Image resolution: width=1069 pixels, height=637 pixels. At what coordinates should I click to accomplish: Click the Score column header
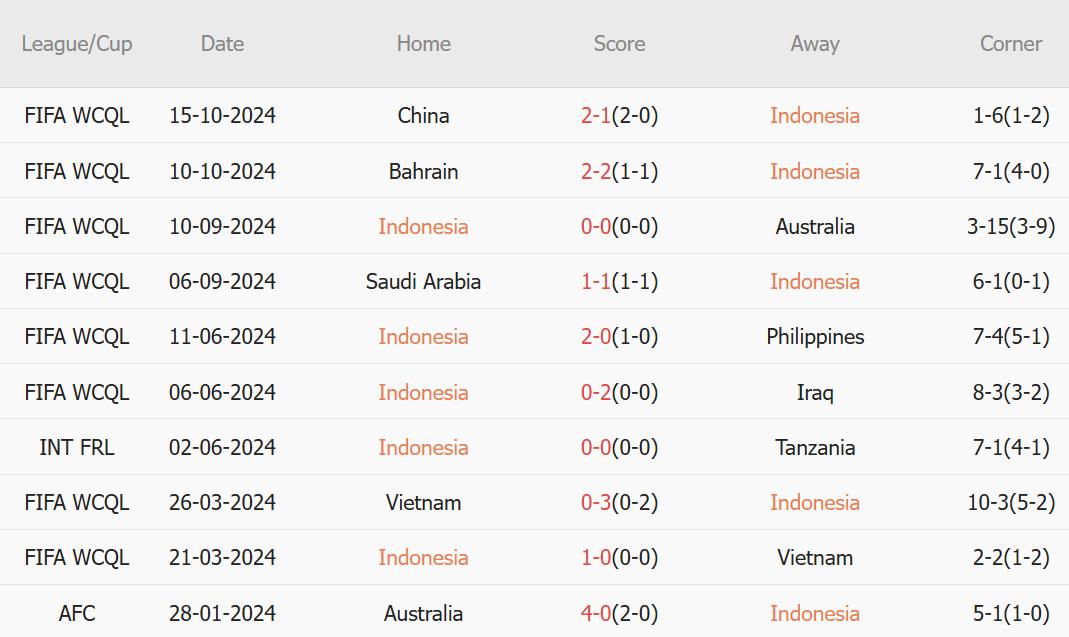(619, 44)
